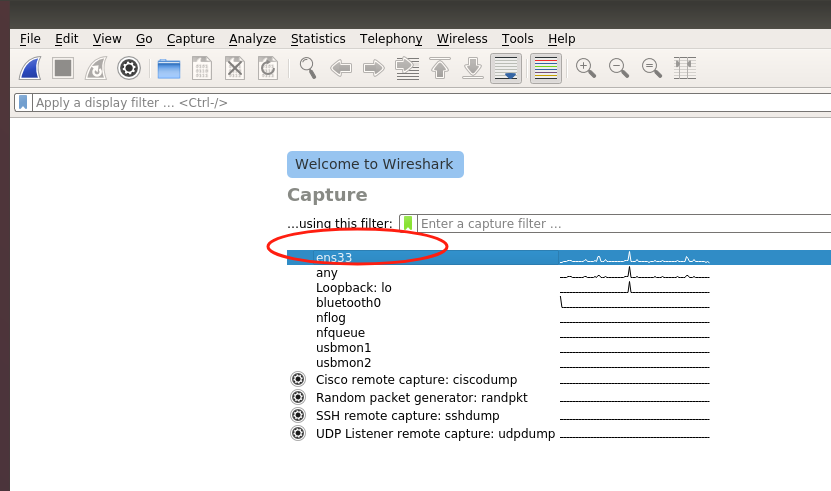Open the Edit menu
Screen dimensions: 831x491
pyautogui.click(x=66, y=39)
